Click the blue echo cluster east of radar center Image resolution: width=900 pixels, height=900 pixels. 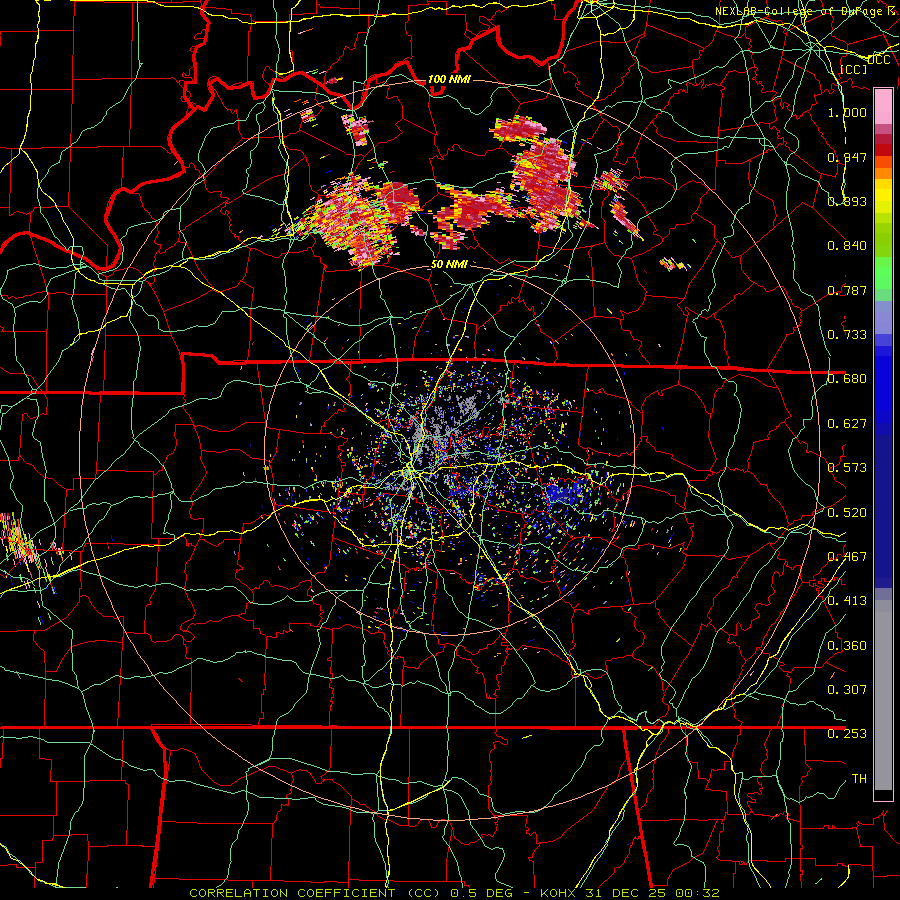[565, 494]
